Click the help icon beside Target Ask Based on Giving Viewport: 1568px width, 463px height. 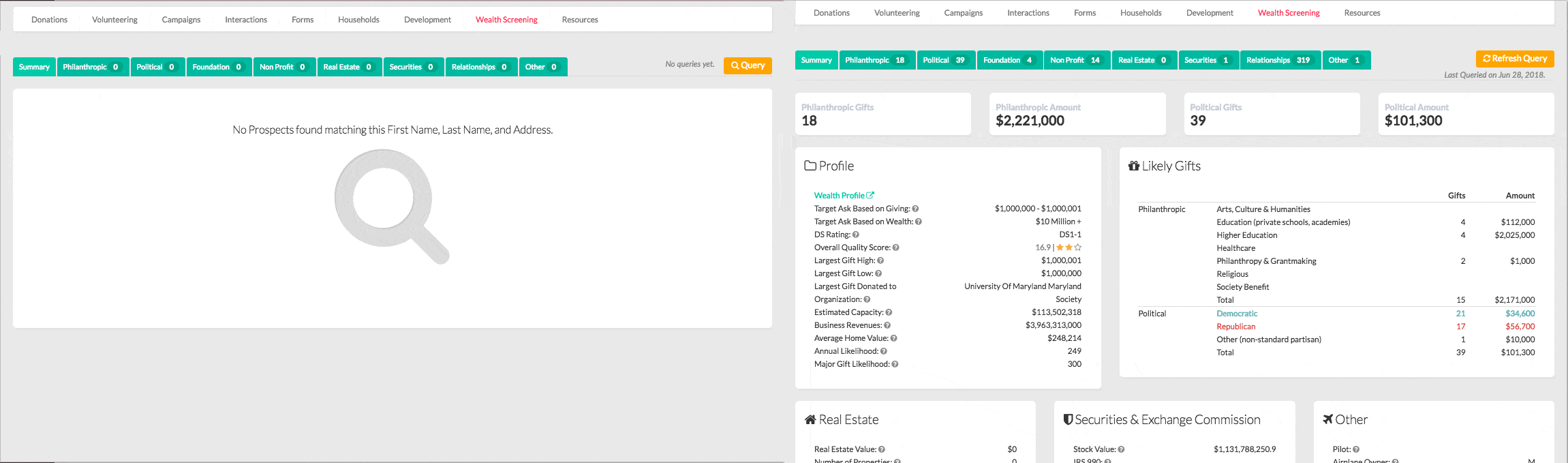[915, 209]
